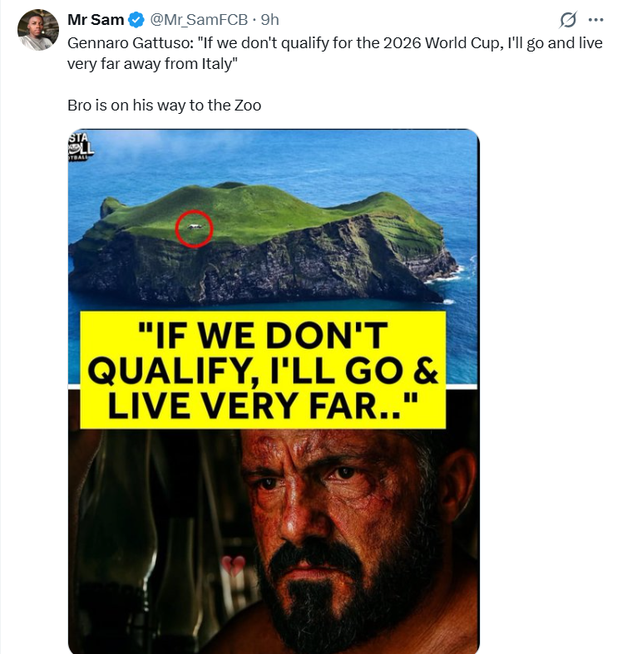Click the red circle on the island
The height and width of the screenshot is (654, 622).
click(x=194, y=229)
